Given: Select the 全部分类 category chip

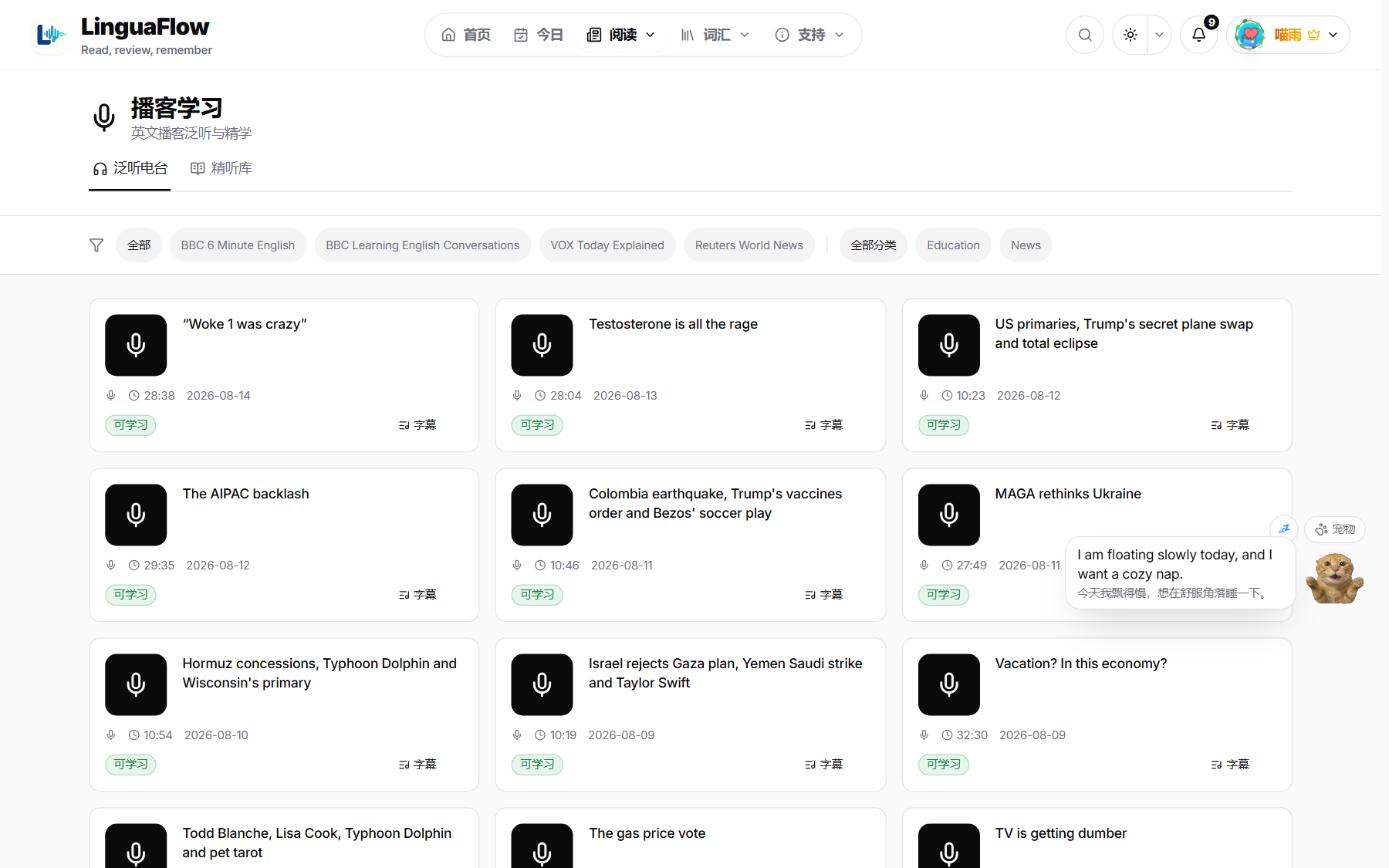Looking at the screenshot, I should [x=874, y=245].
